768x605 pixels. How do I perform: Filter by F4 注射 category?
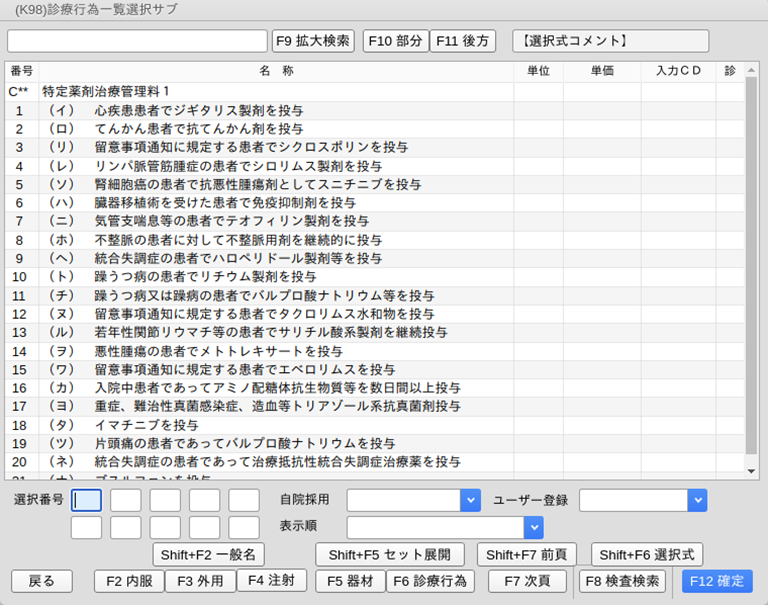[271, 580]
